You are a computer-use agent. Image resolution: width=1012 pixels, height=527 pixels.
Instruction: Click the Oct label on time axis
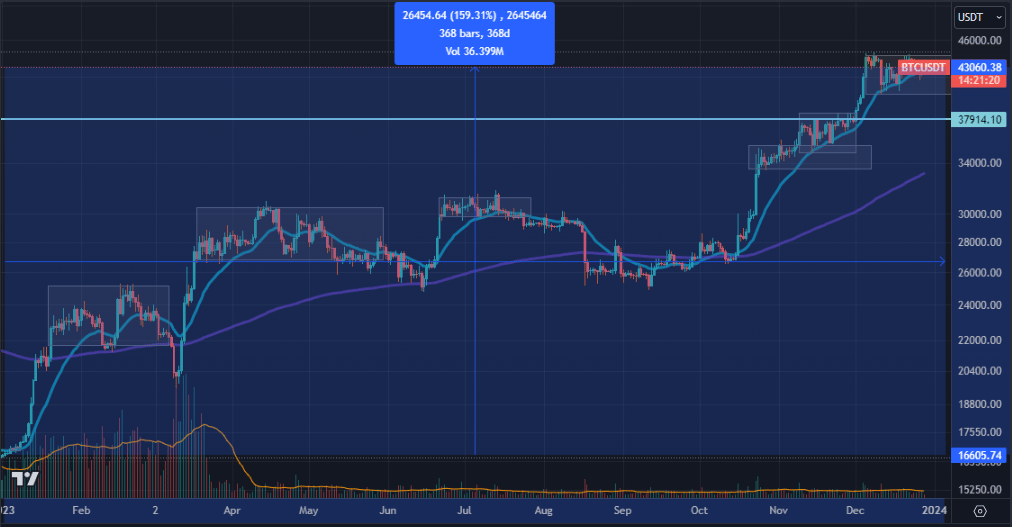(699, 510)
